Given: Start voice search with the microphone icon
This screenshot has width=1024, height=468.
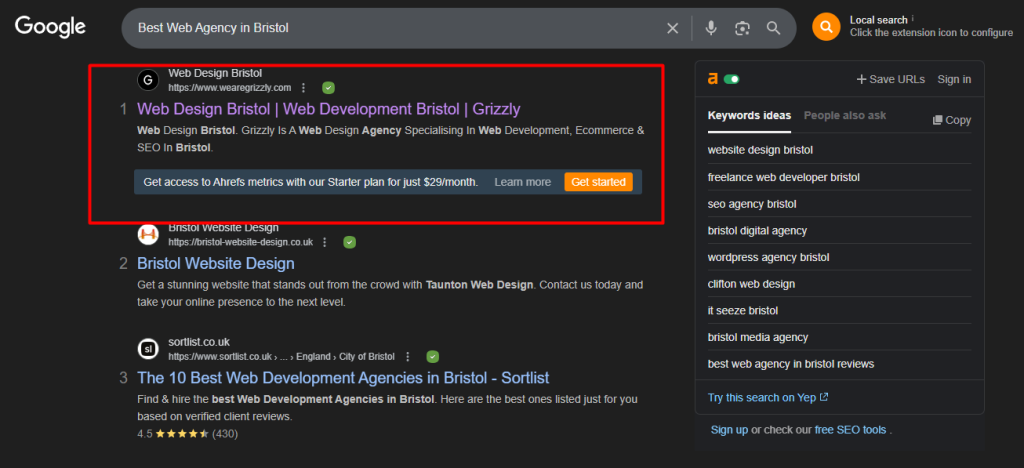Looking at the screenshot, I should (x=711, y=28).
